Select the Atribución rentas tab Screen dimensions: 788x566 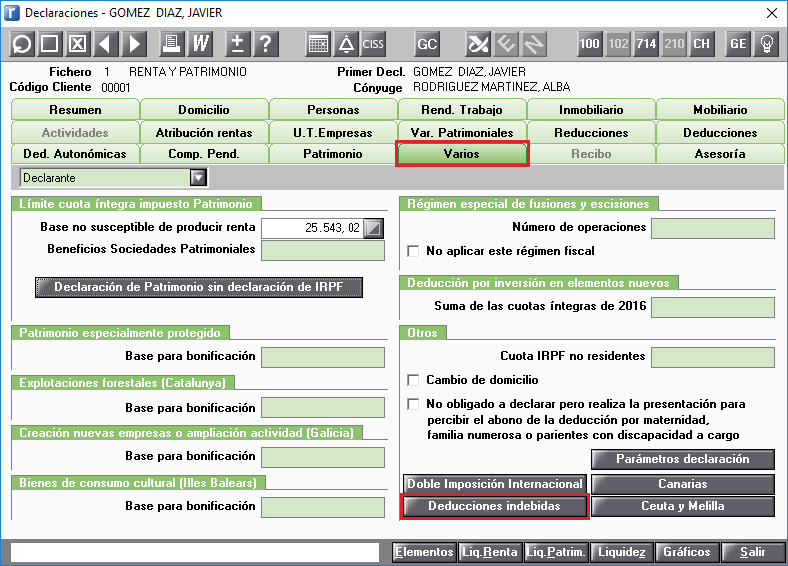(x=204, y=133)
